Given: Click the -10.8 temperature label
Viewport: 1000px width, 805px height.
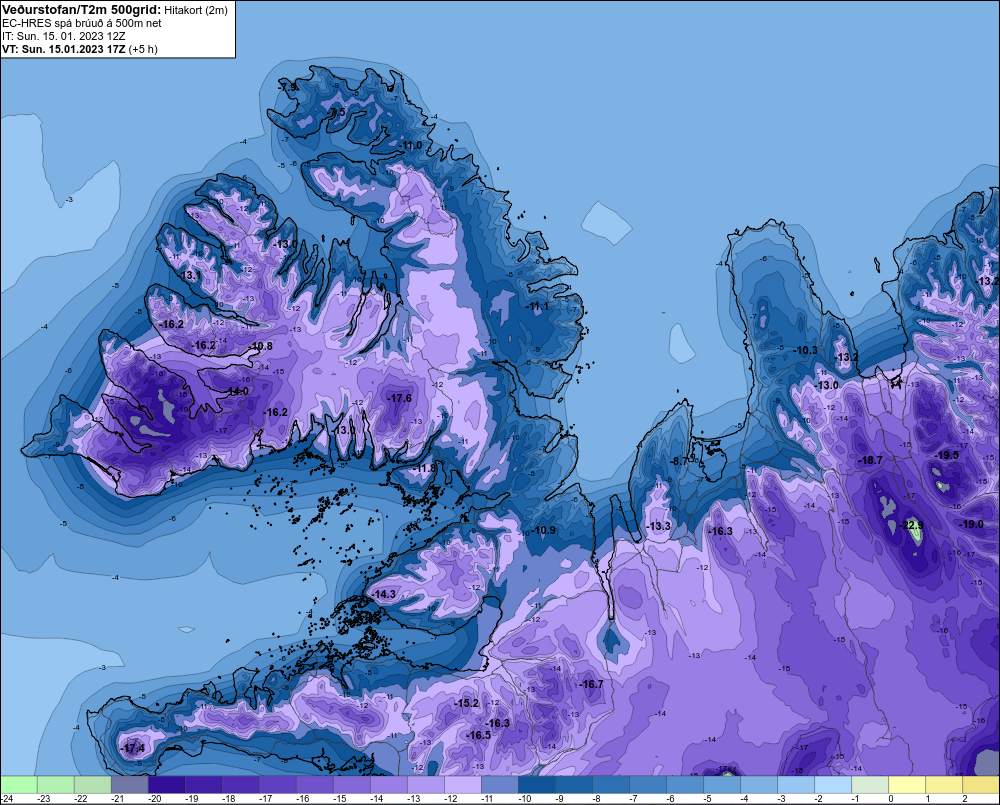Looking at the screenshot, I should [261, 346].
